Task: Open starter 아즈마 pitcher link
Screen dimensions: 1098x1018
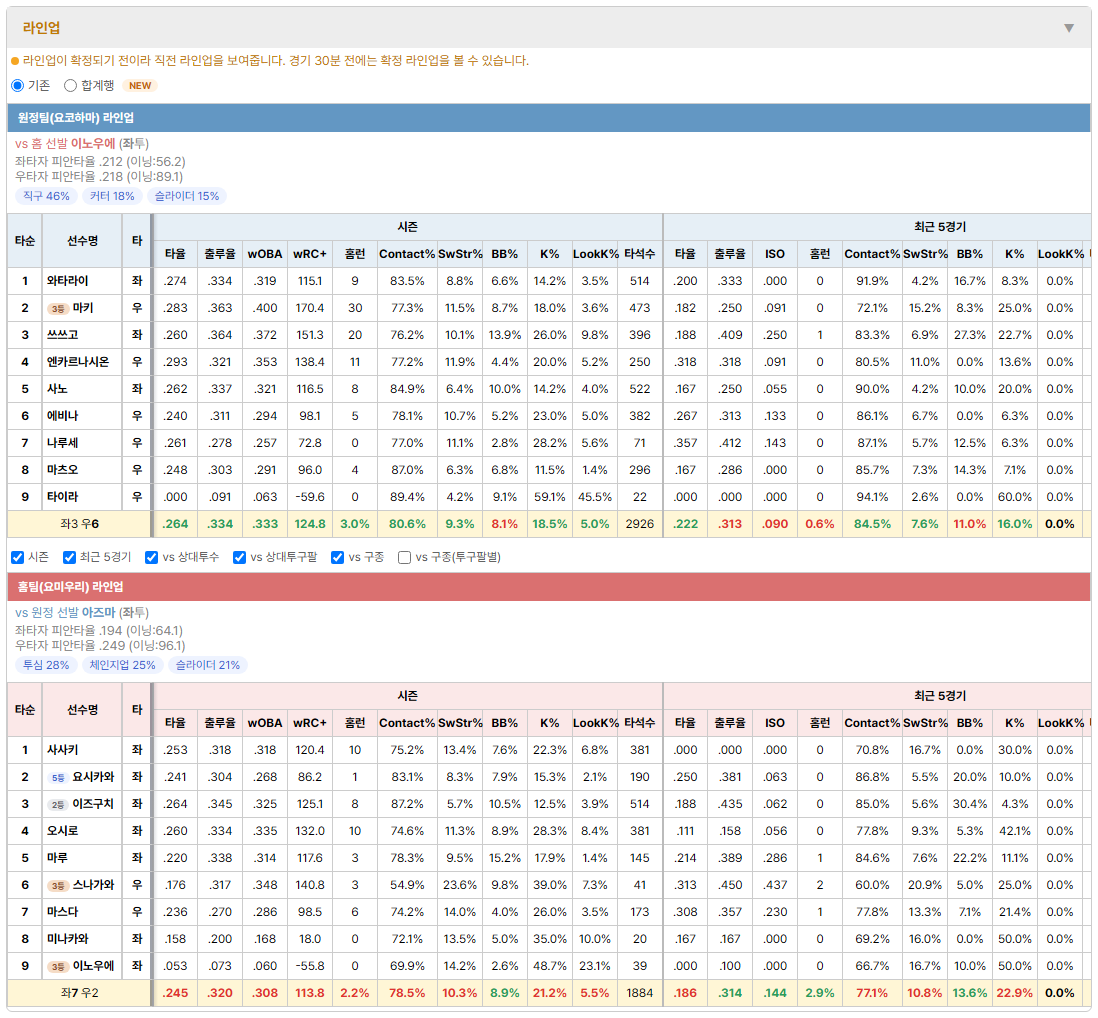Action: coord(98,613)
